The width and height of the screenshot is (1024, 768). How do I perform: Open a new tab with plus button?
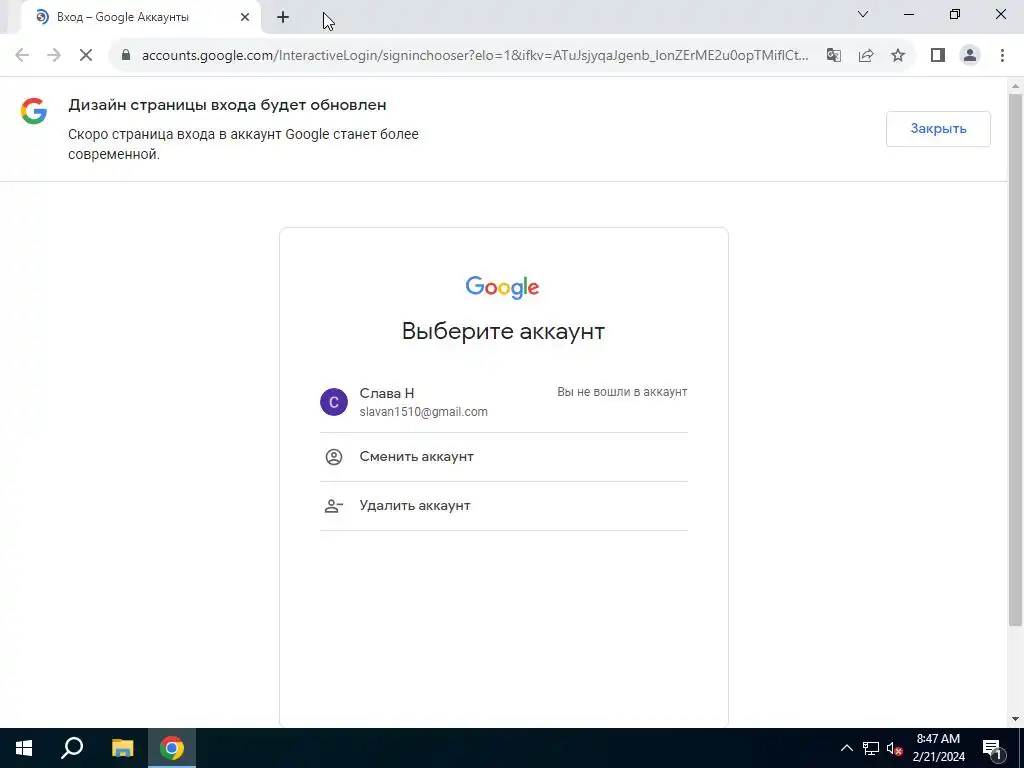coord(283,18)
